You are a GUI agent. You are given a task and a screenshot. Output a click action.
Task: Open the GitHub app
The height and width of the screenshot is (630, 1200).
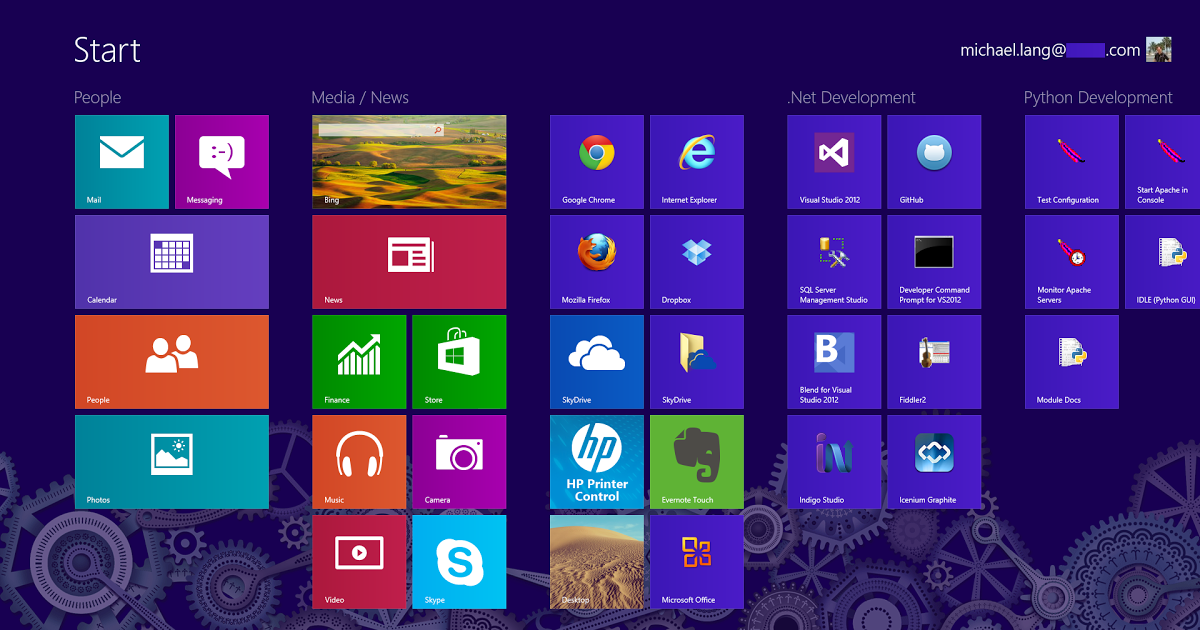[934, 162]
